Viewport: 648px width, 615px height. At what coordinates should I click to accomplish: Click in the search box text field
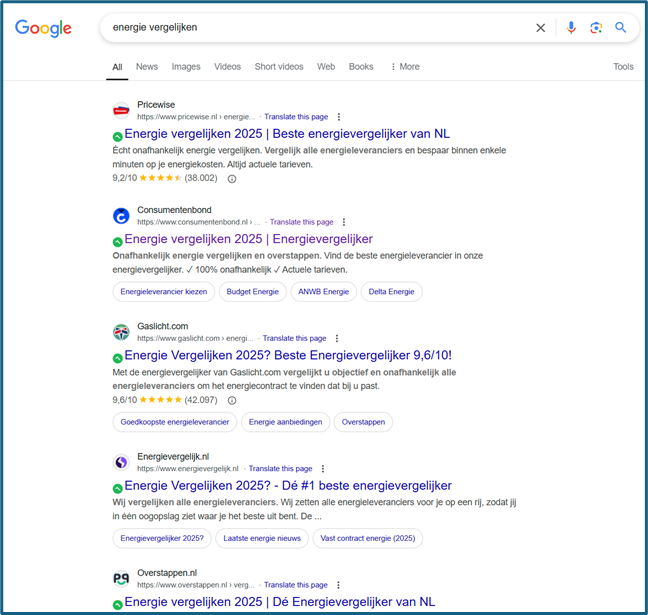click(318, 28)
